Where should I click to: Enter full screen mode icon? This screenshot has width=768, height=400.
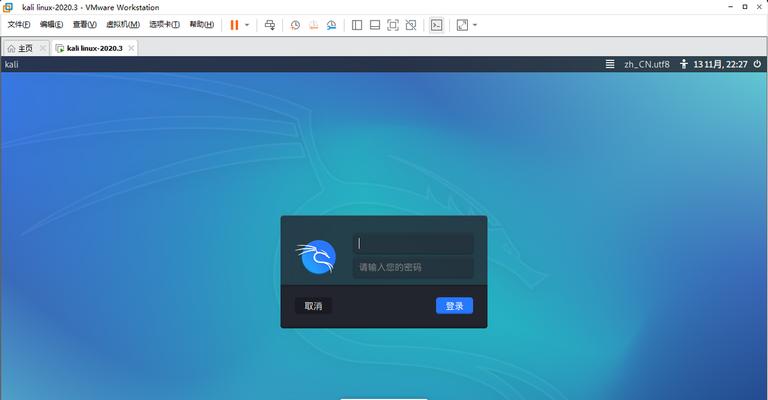pyautogui.click(x=393, y=25)
